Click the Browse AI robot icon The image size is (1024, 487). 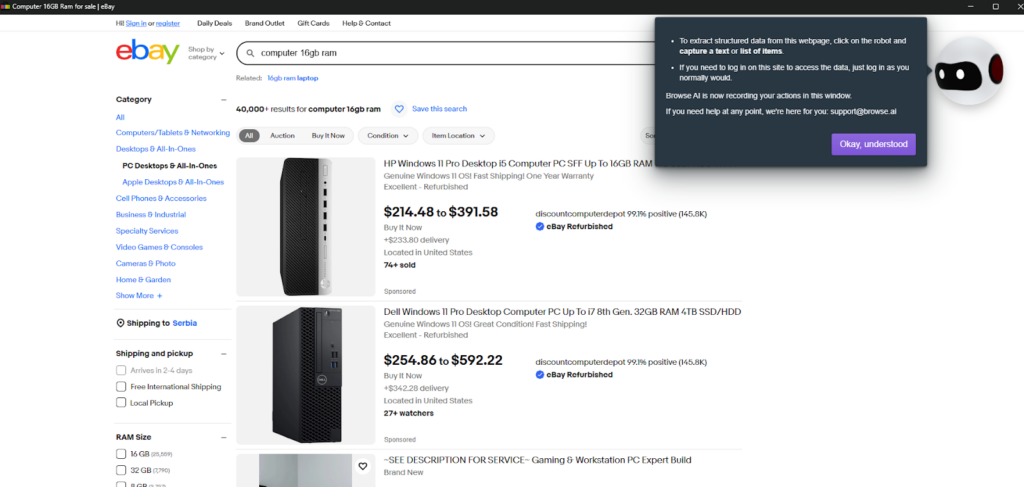click(x=969, y=70)
